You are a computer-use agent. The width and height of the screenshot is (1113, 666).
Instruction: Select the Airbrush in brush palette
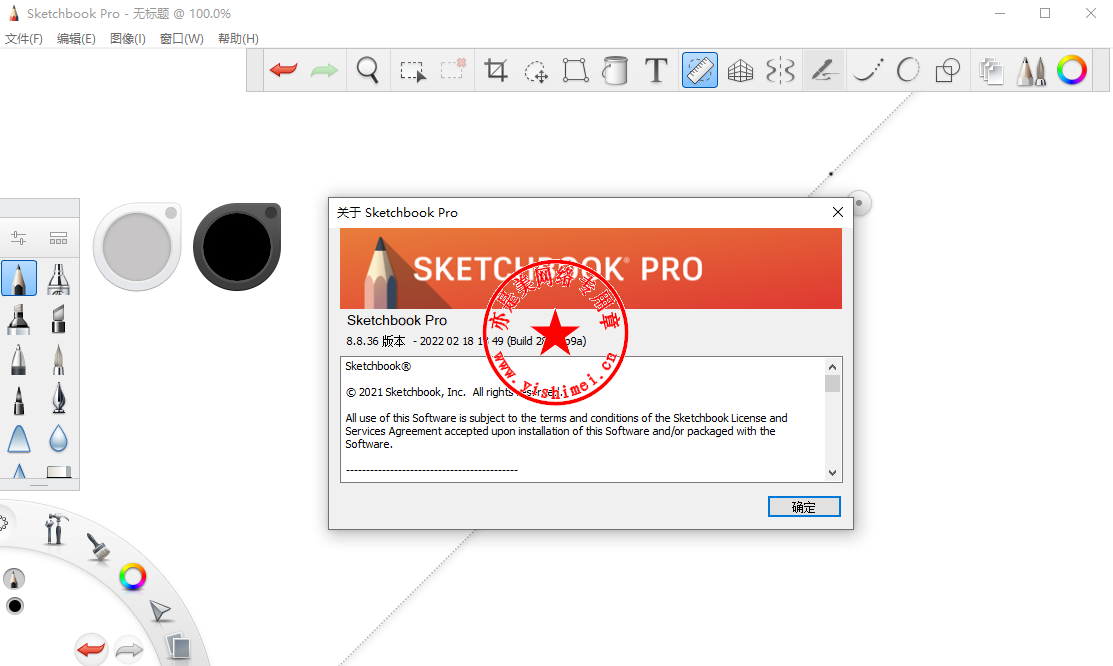pos(58,278)
